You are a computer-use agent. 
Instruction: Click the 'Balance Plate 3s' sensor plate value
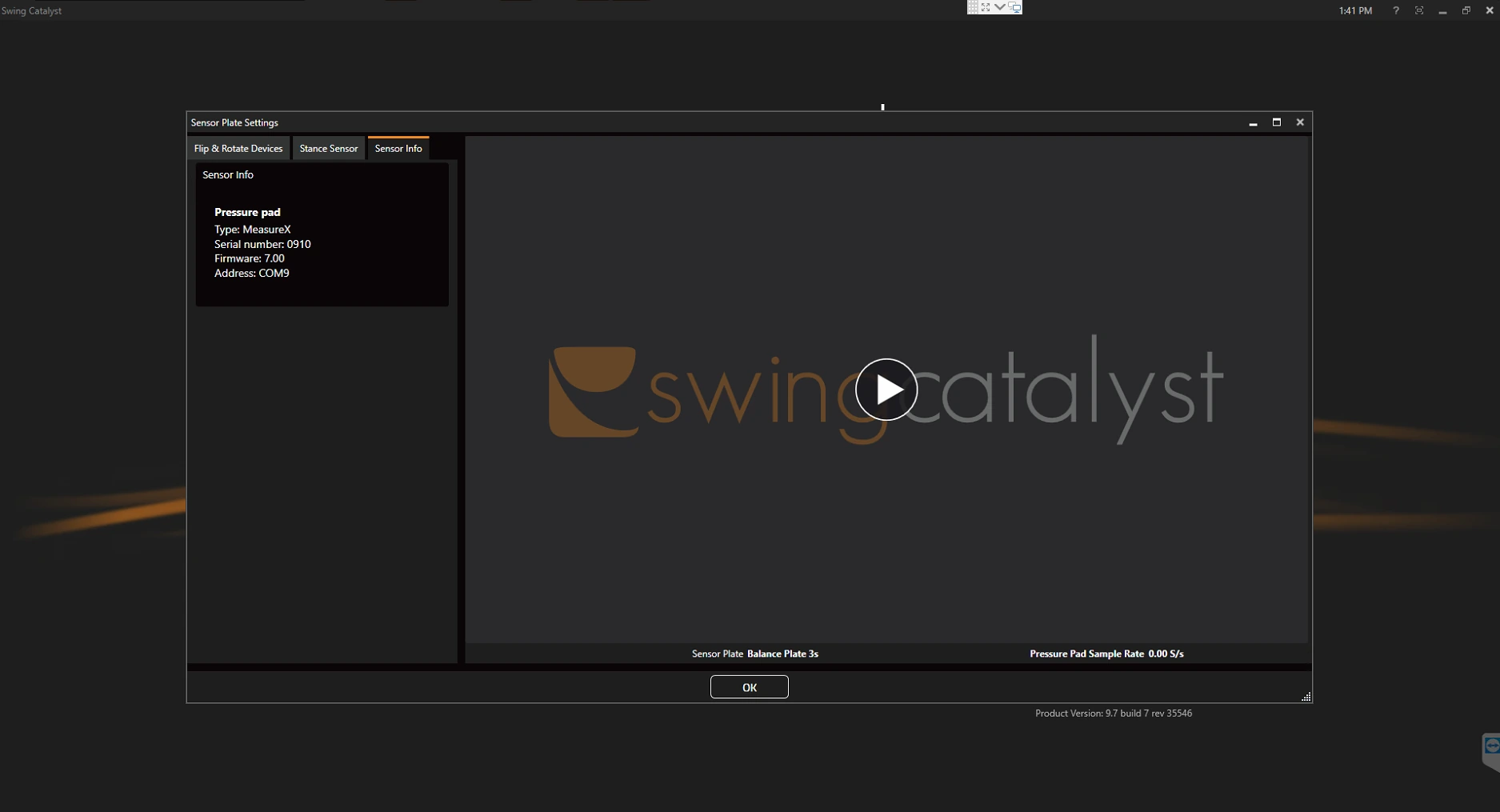point(782,654)
